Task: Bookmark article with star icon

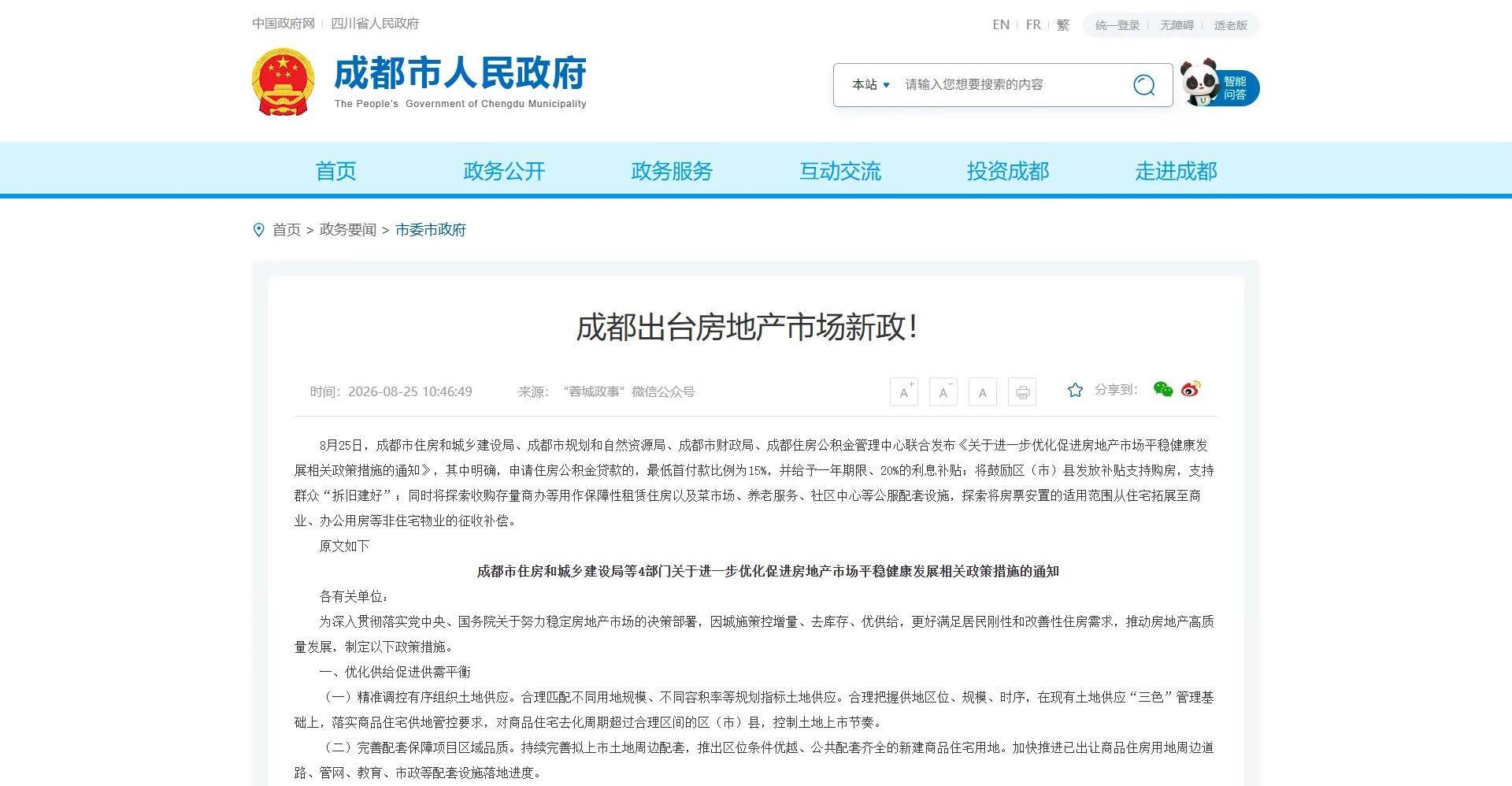Action: [x=1075, y=390]
